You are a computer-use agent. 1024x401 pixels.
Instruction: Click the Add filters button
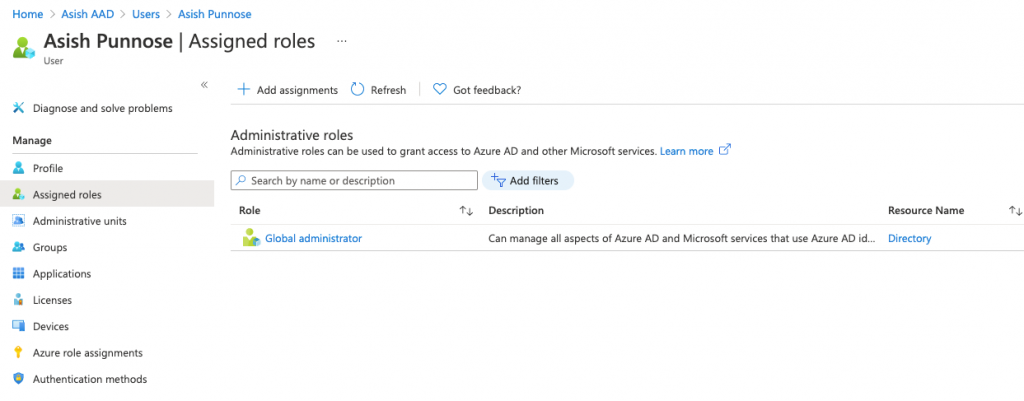pyautogui.click(x=528, y=180)
